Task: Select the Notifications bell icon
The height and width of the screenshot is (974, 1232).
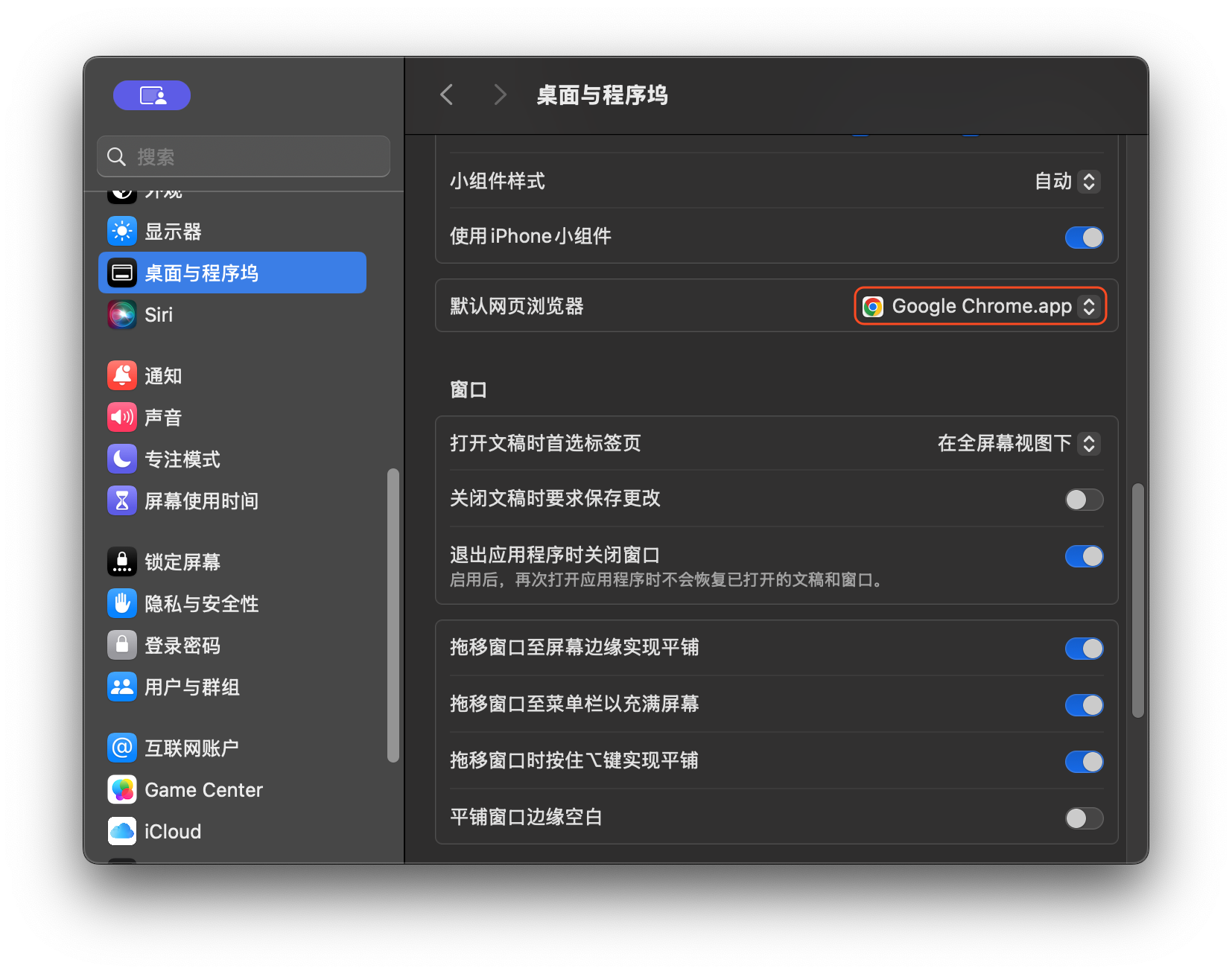Action: pyautogui.click(x=122, y=376)
